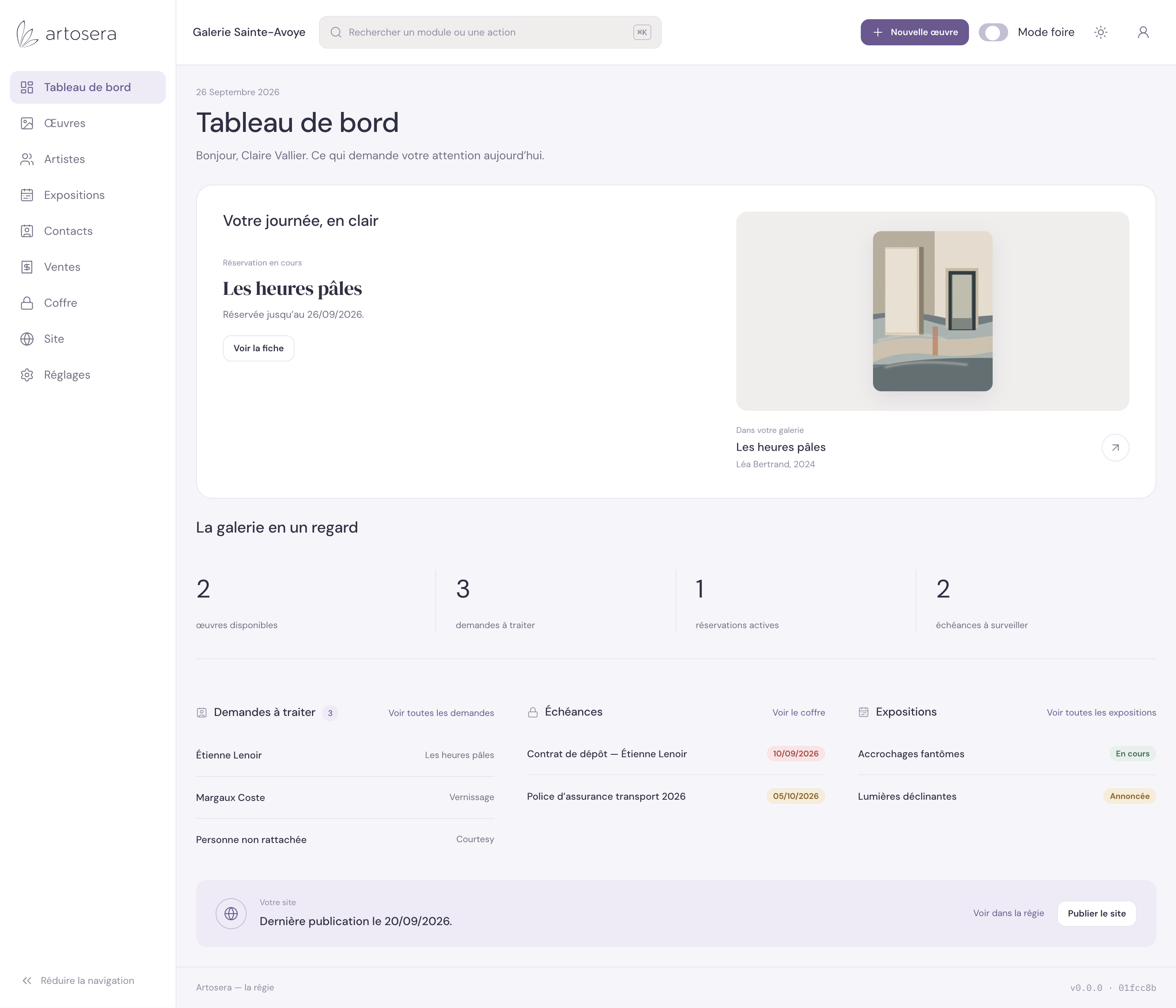
Task: Toggle the Mode foire switch
Action: click(x=993, y=32)
